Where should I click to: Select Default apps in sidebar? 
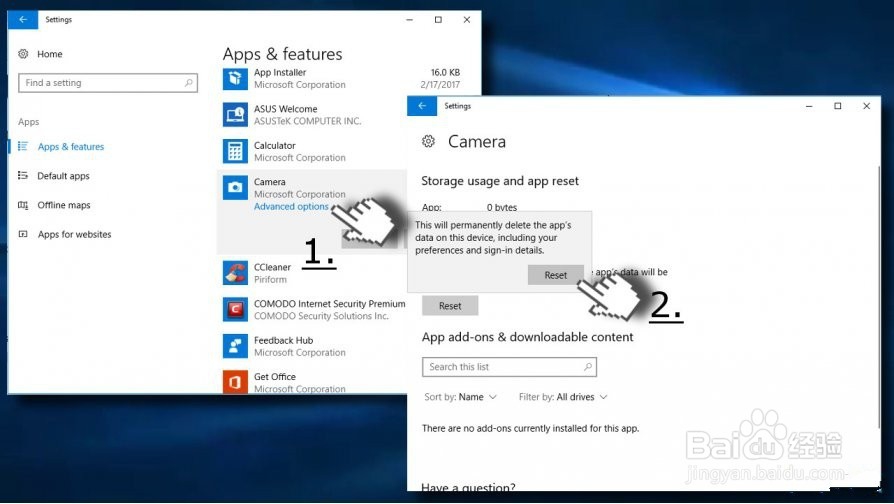click(x=63, y=176)
